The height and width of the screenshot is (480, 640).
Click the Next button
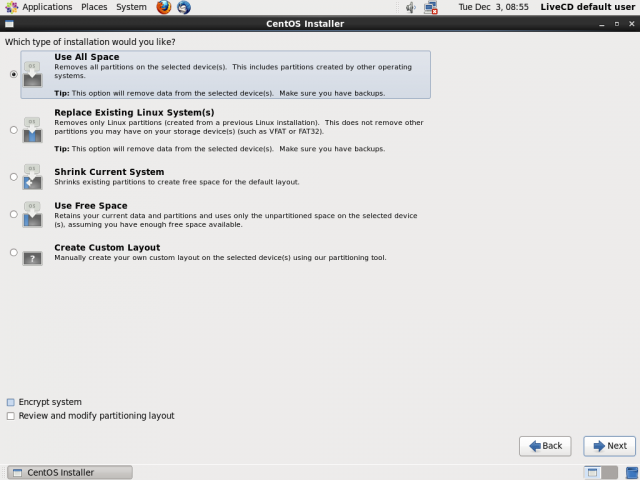point(609,446)
